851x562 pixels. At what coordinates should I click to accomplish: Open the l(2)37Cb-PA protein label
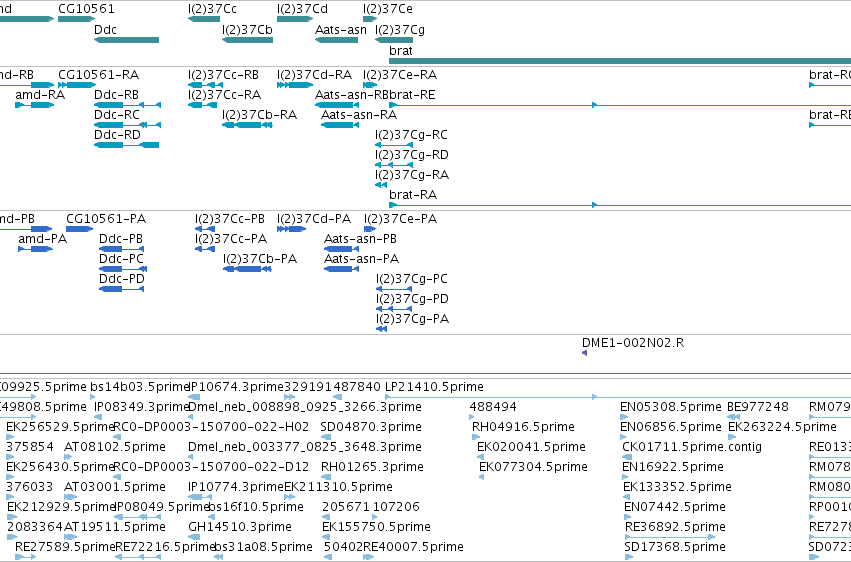[x=260, y=258]
